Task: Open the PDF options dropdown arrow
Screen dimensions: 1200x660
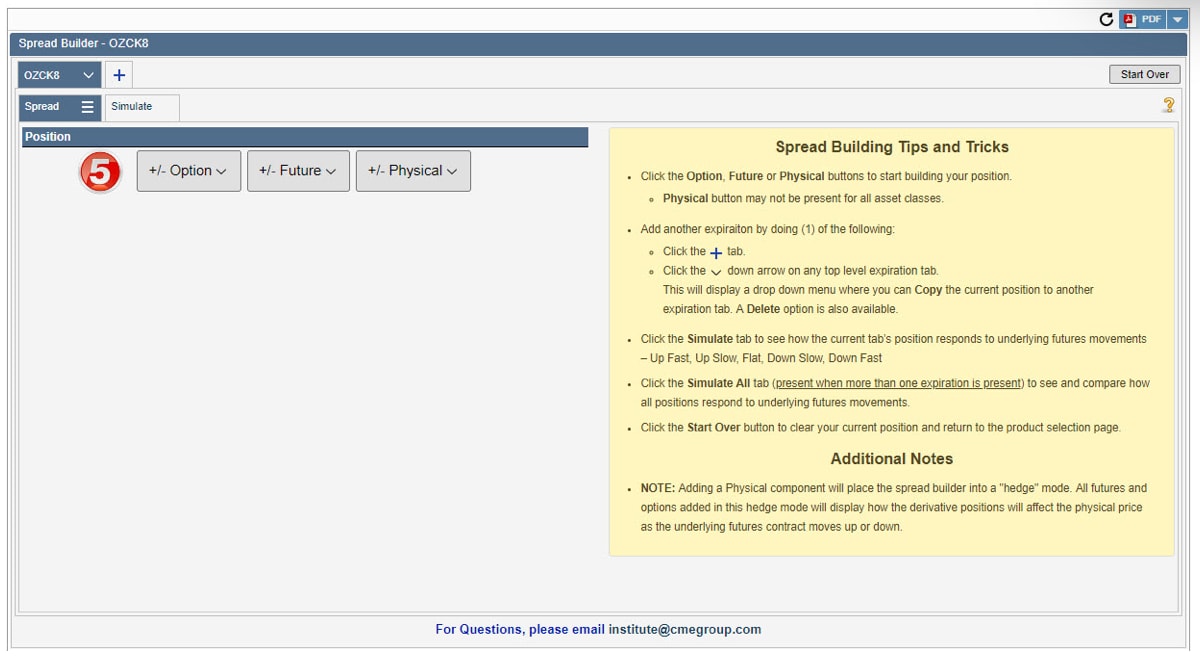Action: pyautogui.click(x=1177, y=19)
